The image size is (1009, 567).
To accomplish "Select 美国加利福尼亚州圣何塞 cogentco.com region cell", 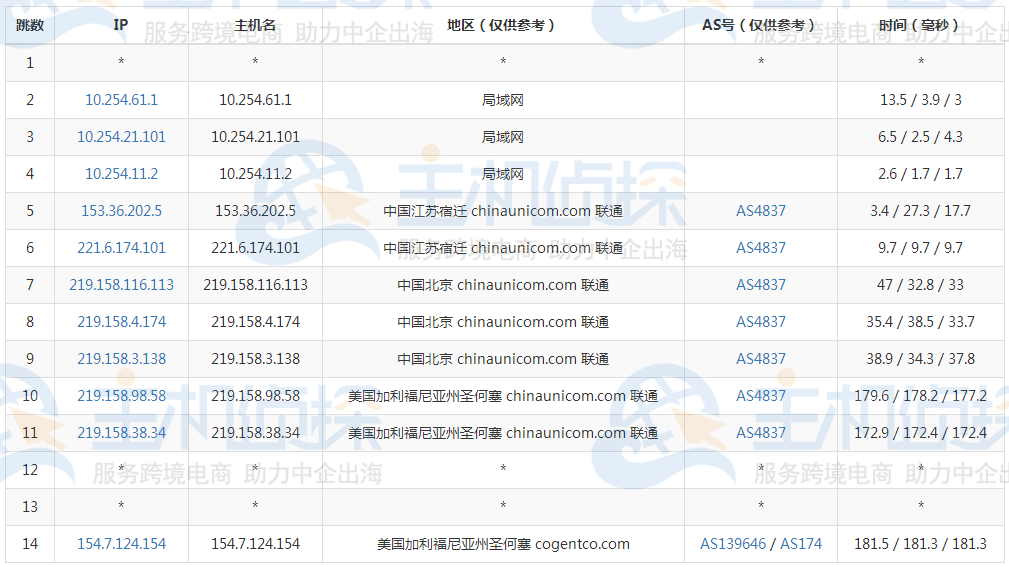I will pyautogui.click(x=503, y=544).
